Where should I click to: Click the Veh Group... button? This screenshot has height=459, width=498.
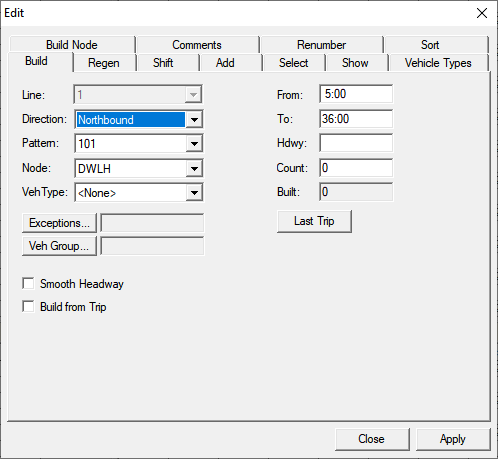[59, 246]
